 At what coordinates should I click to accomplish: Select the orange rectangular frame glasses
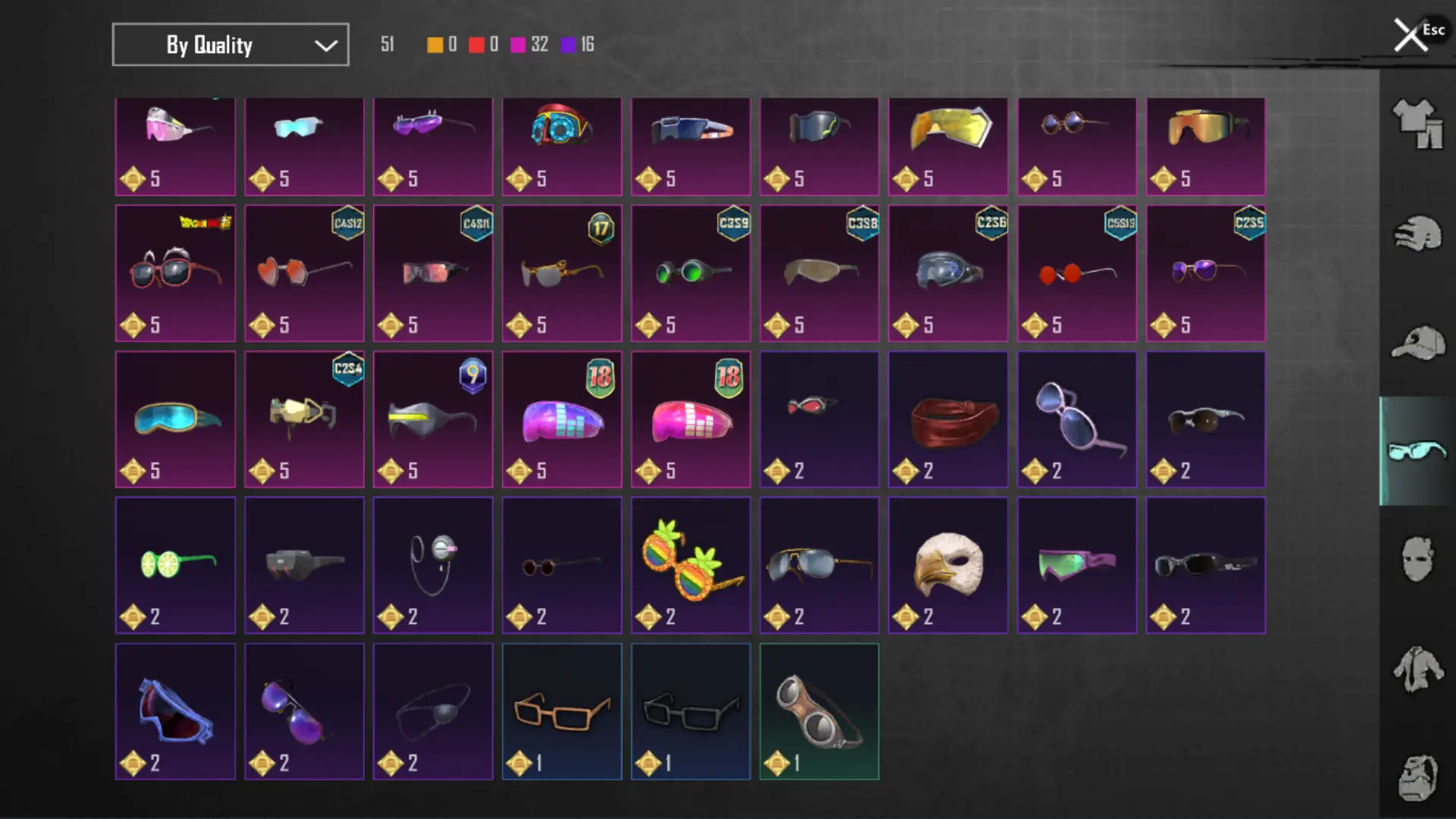pyautogui.click(x=562, y=711)
